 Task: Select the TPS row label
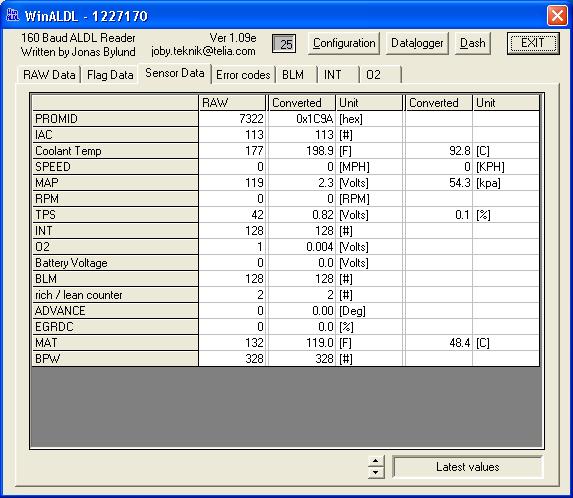[115, 215]
